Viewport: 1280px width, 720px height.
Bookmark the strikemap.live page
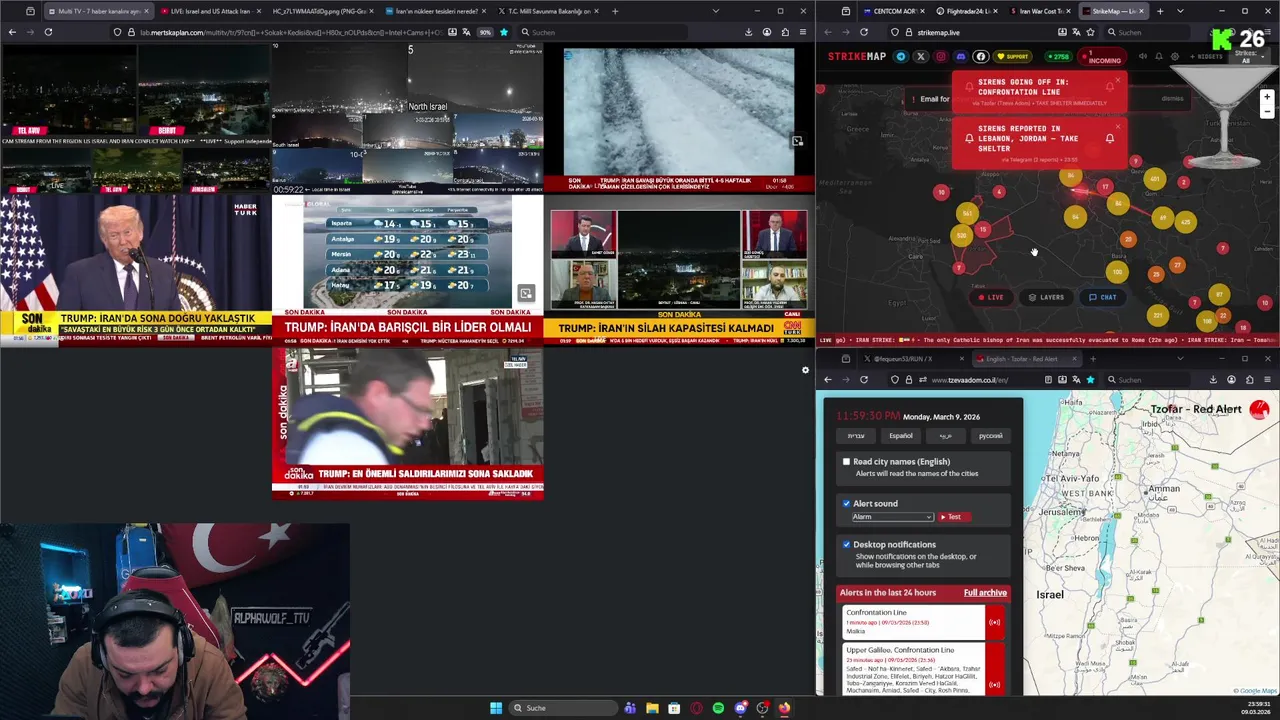click(1090, 32)
